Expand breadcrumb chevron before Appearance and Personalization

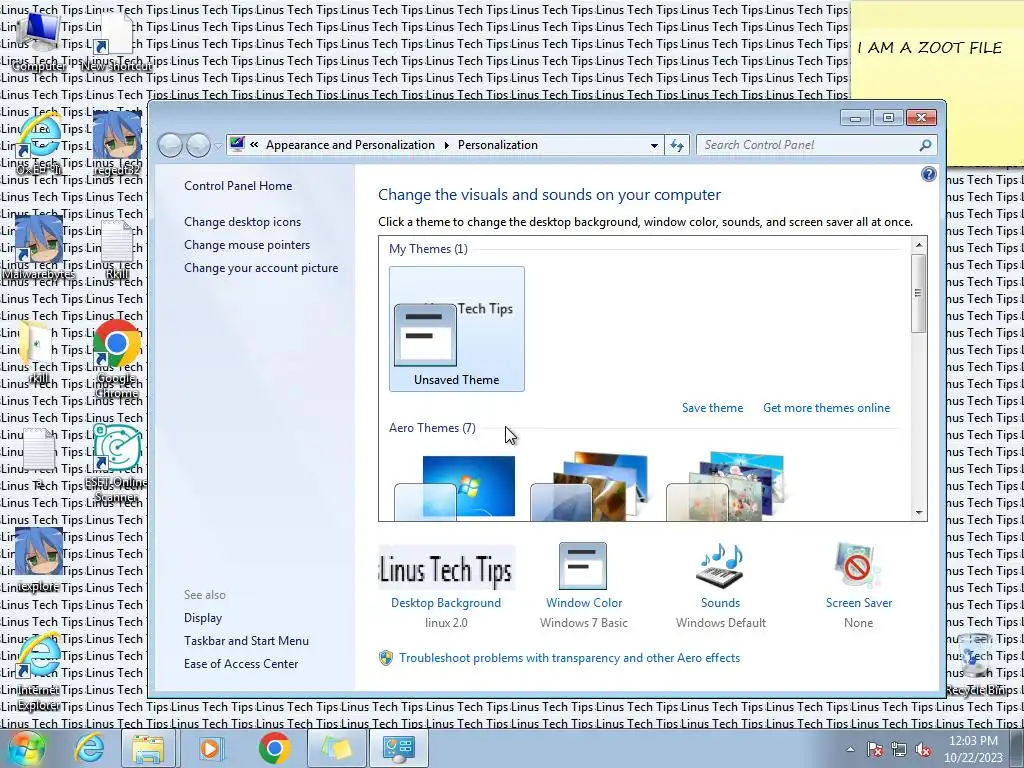(x=254, y=145)
